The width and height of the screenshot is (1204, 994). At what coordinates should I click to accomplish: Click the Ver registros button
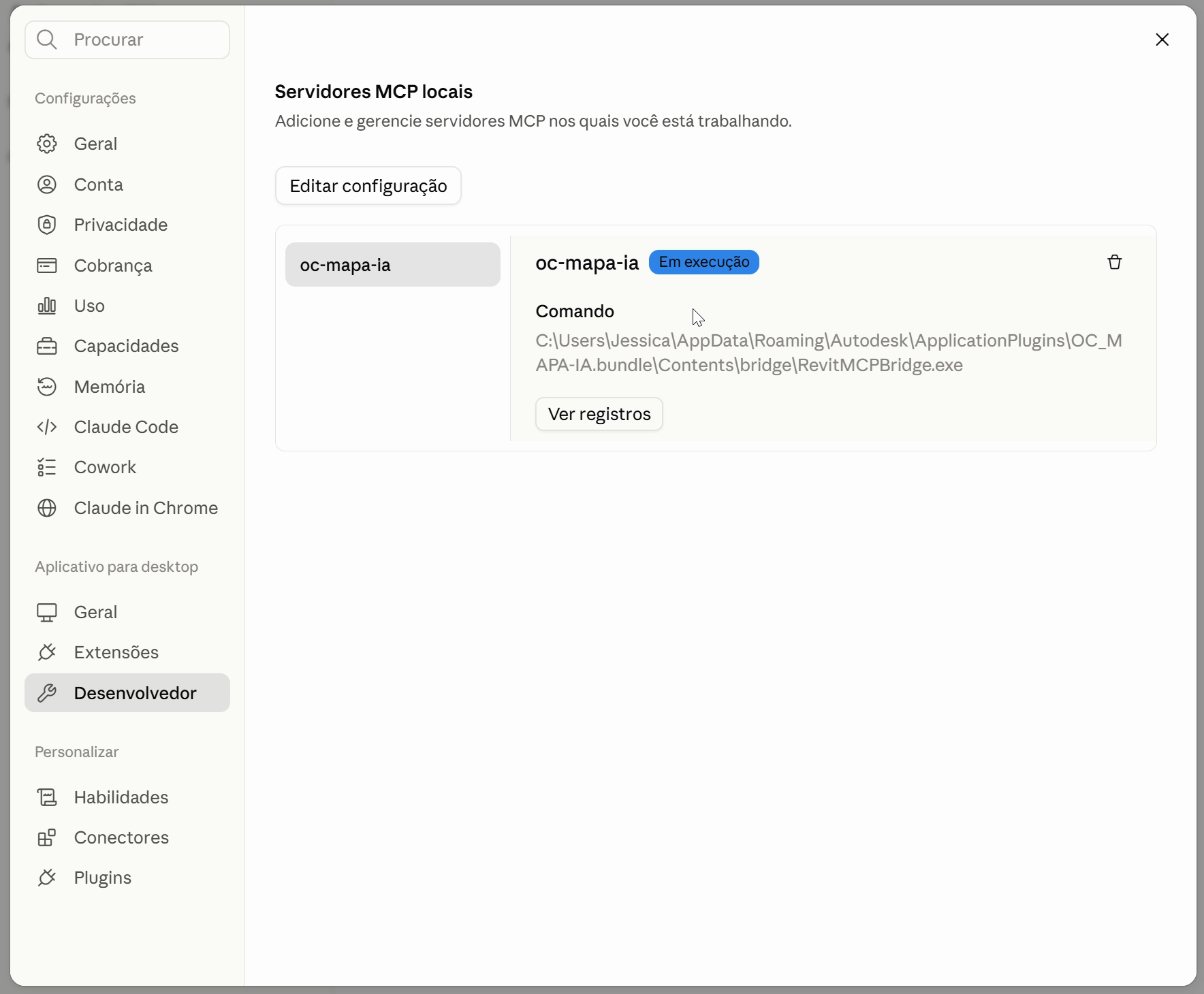click(x=599, y=414)
